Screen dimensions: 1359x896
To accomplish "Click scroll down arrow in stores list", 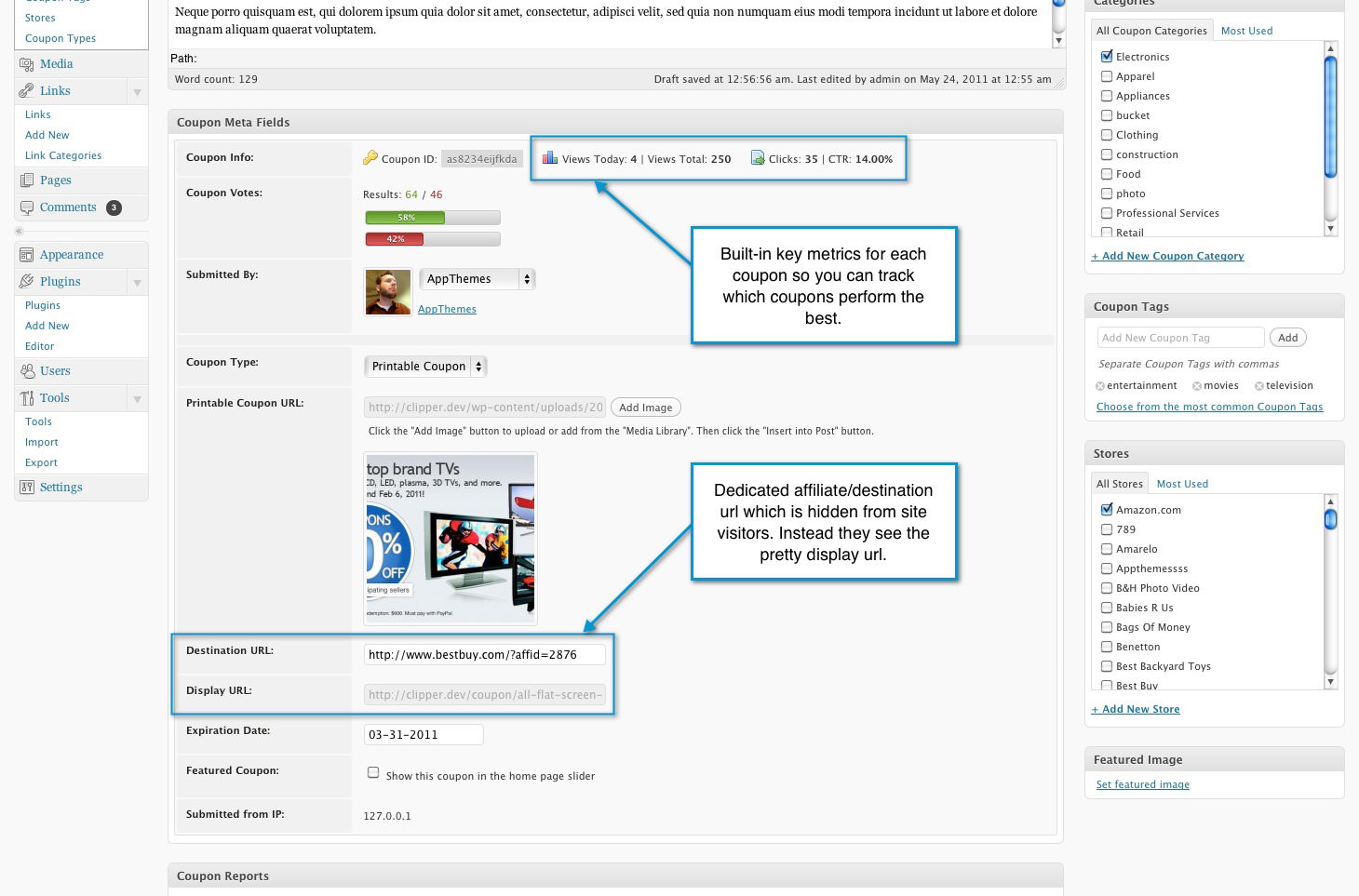I will pos(1330,682).
